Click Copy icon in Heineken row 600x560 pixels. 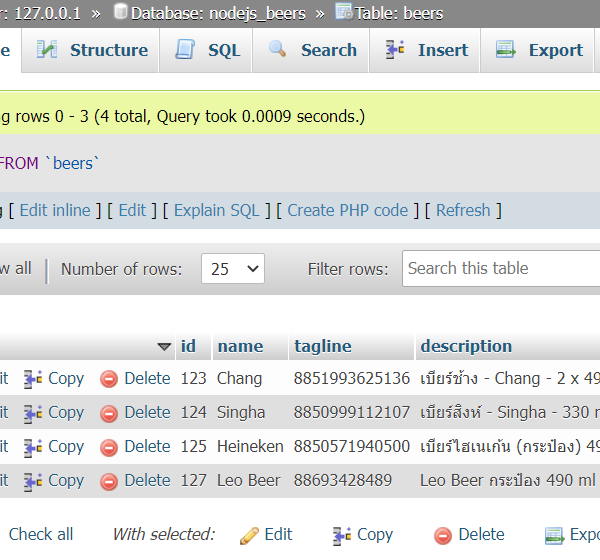click(33, 447)
